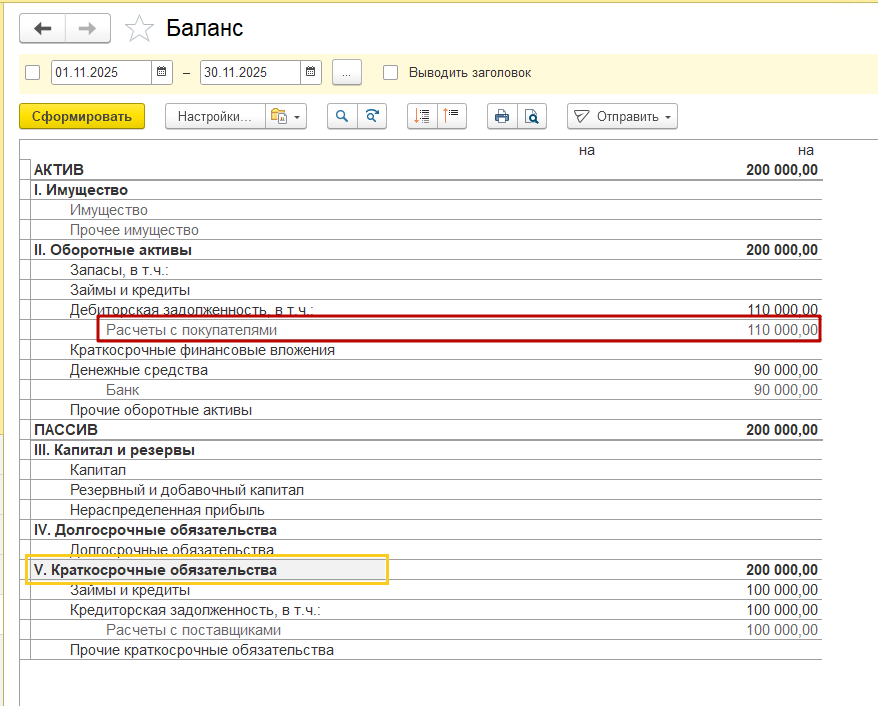The image size is (878, 706).
Task: Open print preview of report
Action: (532, 116)
